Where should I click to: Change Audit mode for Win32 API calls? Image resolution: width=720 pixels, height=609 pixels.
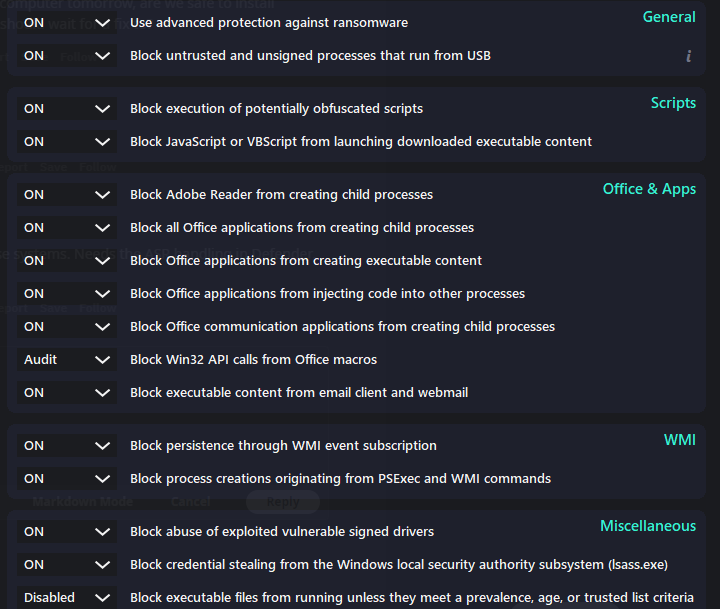67,360
